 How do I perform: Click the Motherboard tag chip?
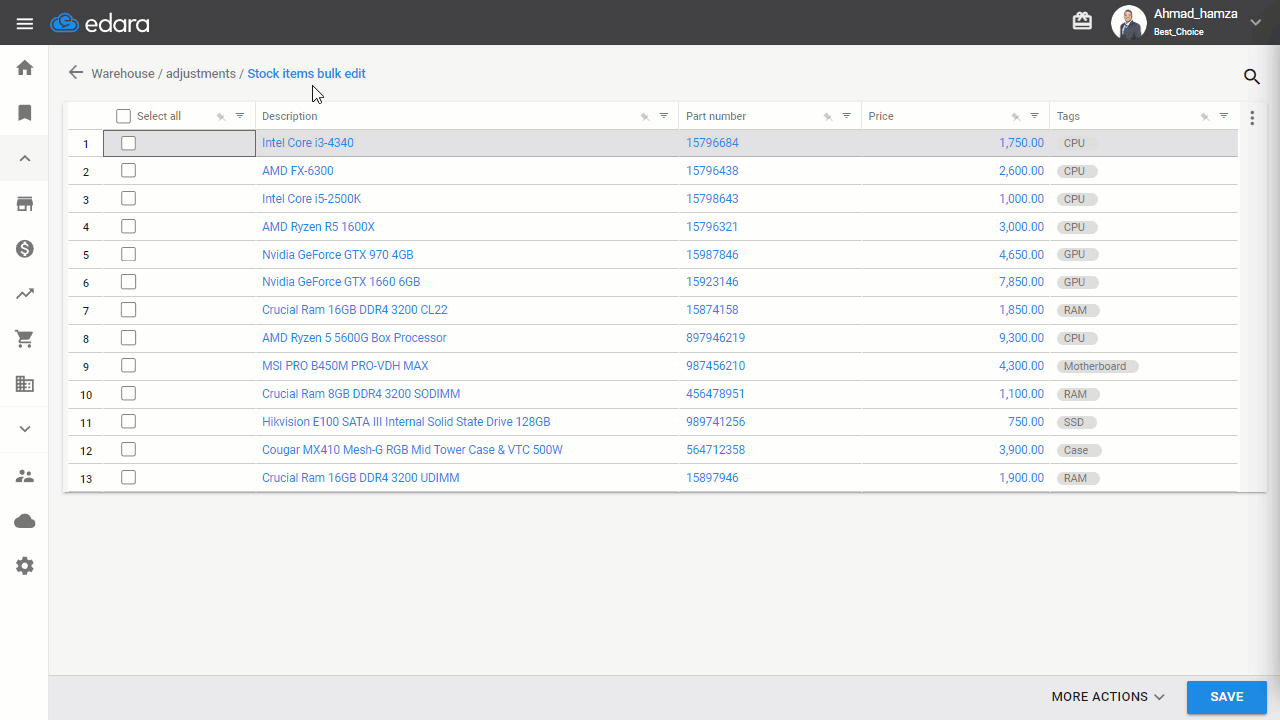1098,366
